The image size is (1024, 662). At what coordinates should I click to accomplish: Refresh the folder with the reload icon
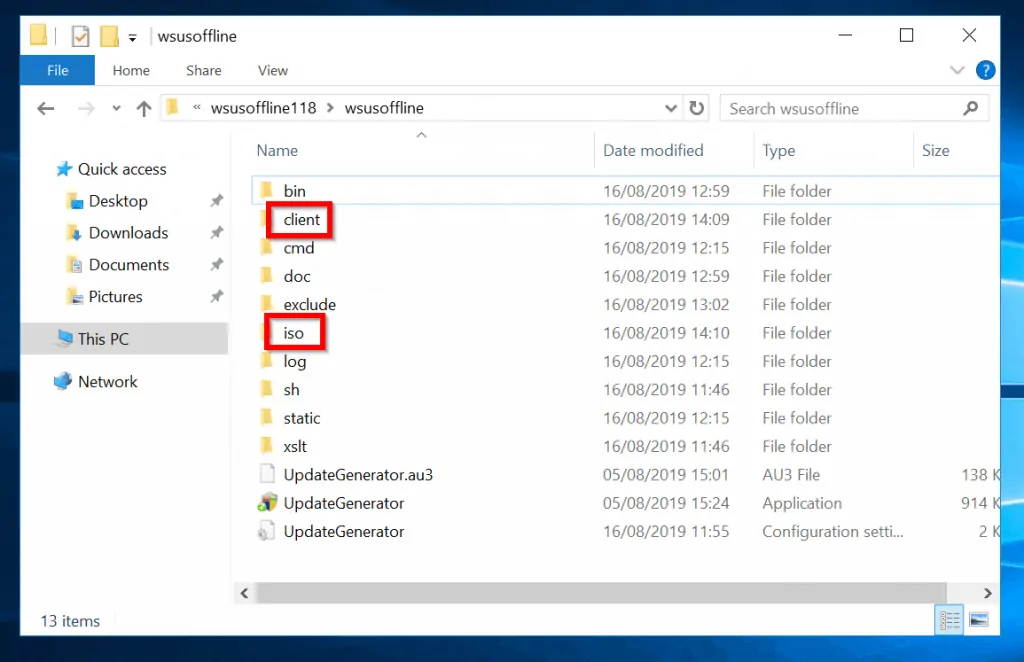click(697, 108)
